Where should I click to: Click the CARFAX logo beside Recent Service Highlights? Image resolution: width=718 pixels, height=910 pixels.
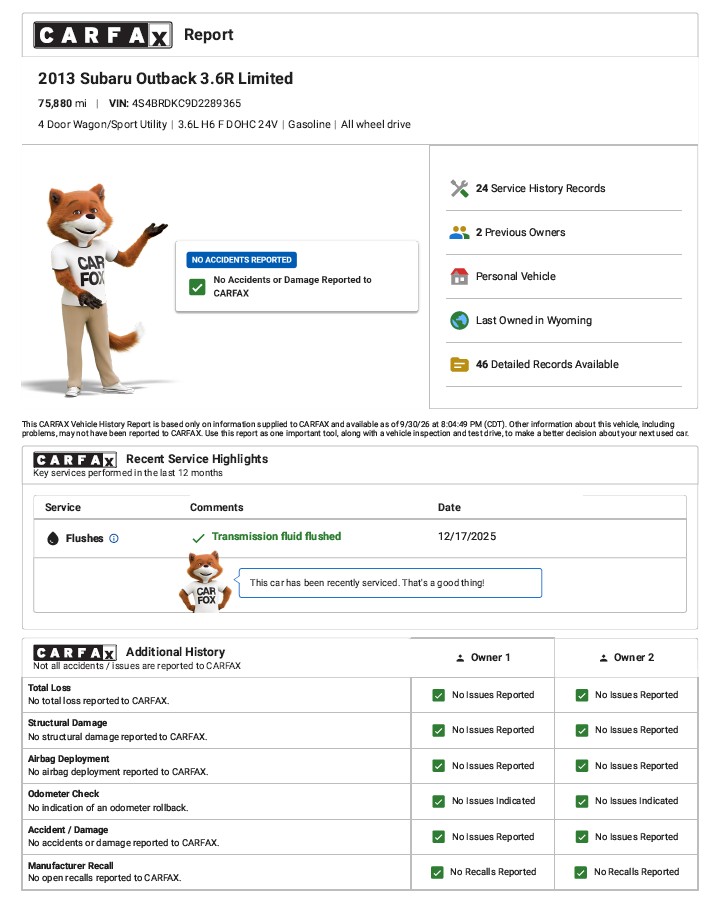(x=75, y=460)
